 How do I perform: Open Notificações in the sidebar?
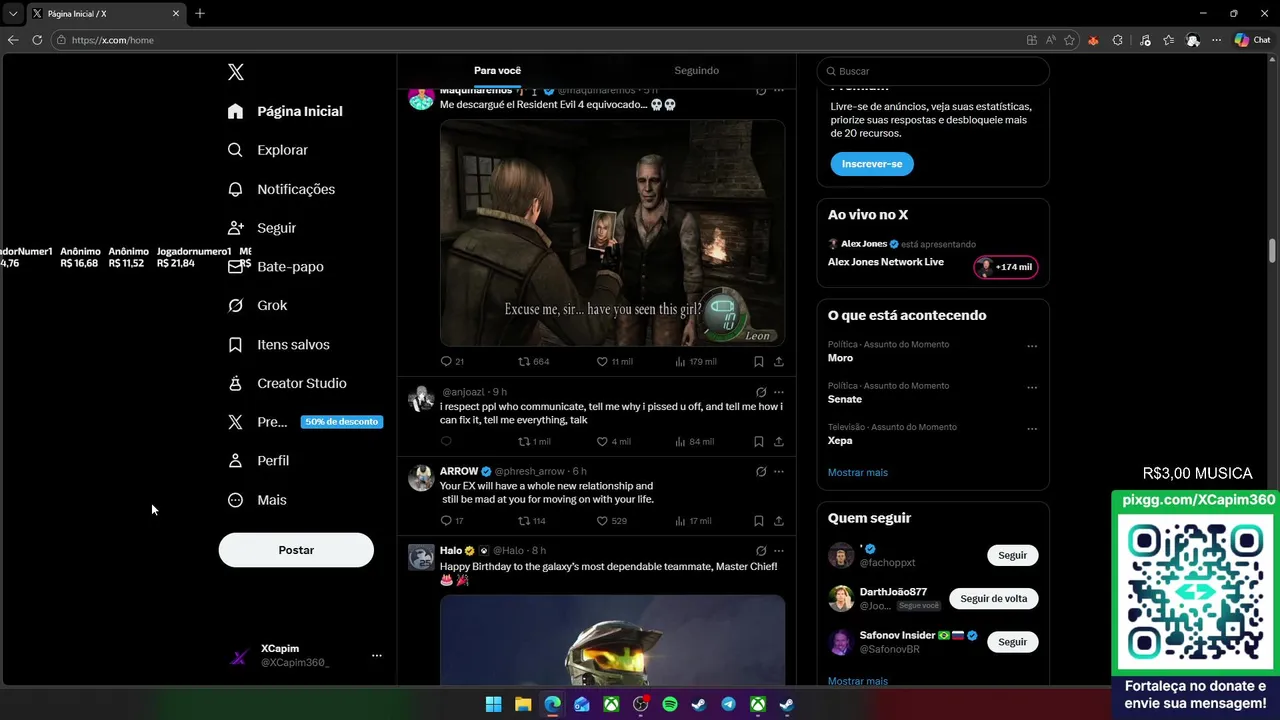(x=282, y=189)
